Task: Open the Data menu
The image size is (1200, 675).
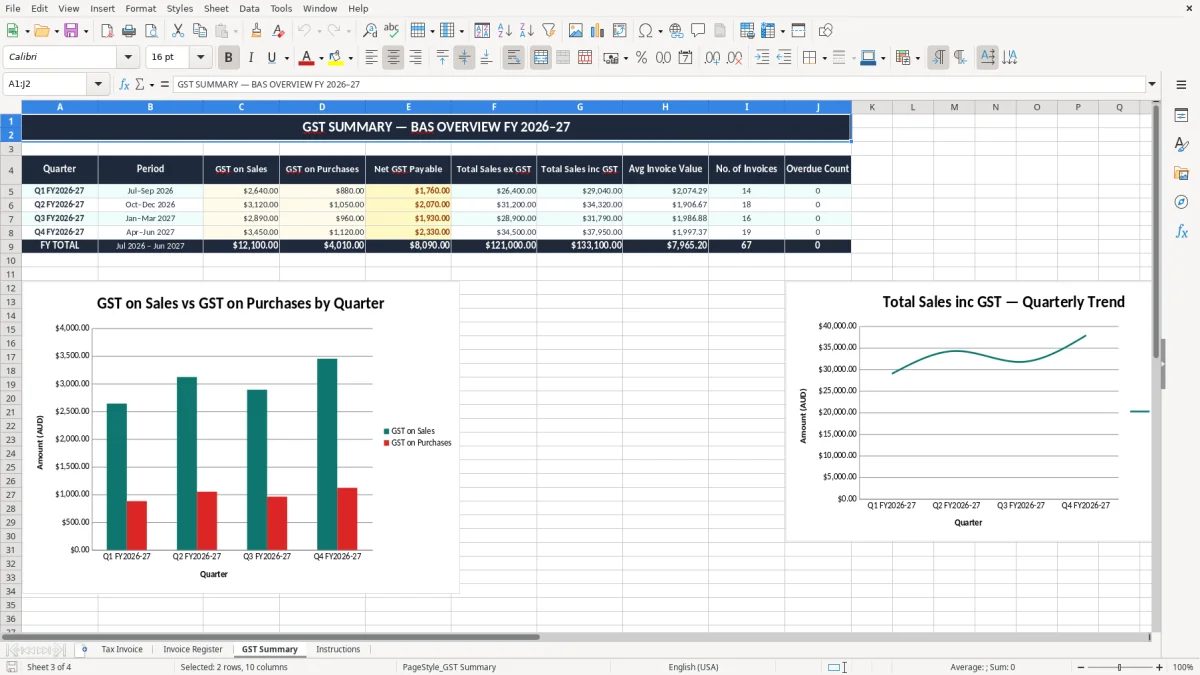Action: 249,8
